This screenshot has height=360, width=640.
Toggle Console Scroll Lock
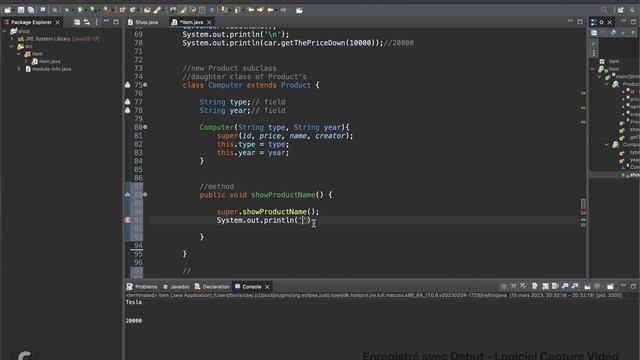[545, 287]
